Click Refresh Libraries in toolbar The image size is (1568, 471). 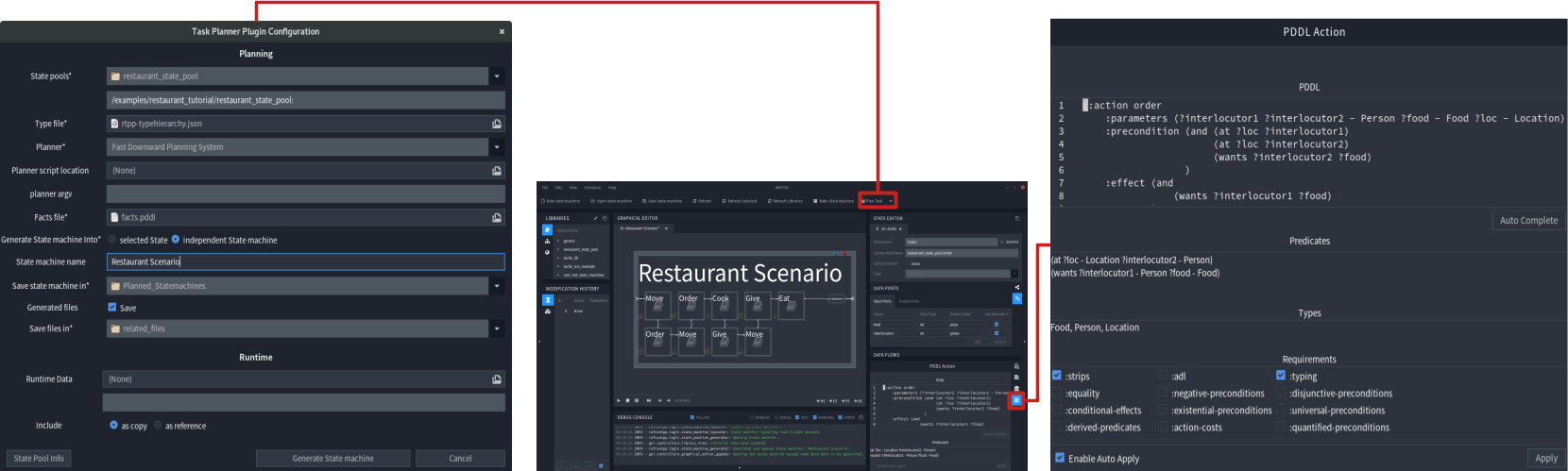coord(785,201)
